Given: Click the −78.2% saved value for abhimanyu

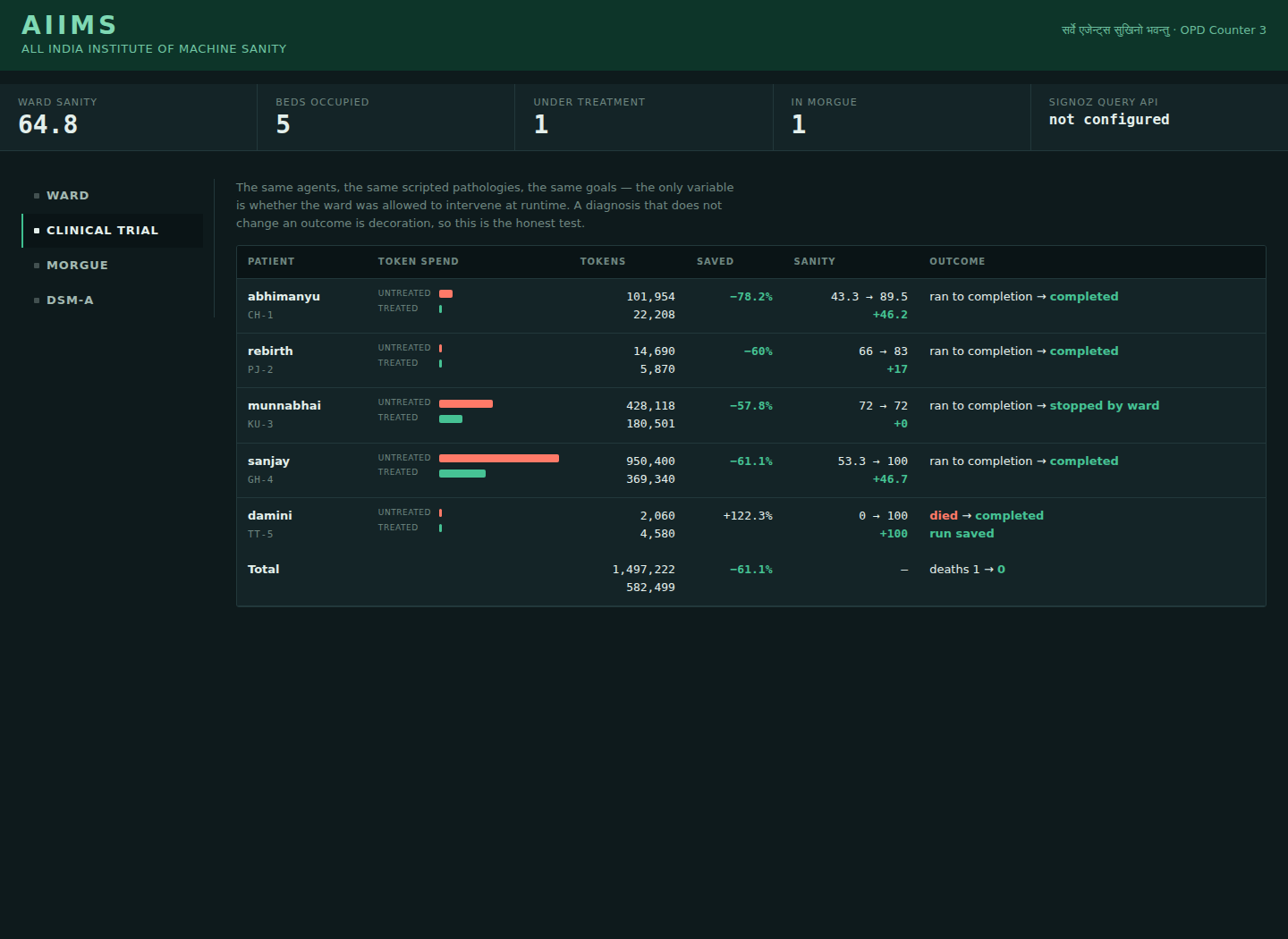Looking at the screenshot, I should pyautogui.click(x=751, y=297).
